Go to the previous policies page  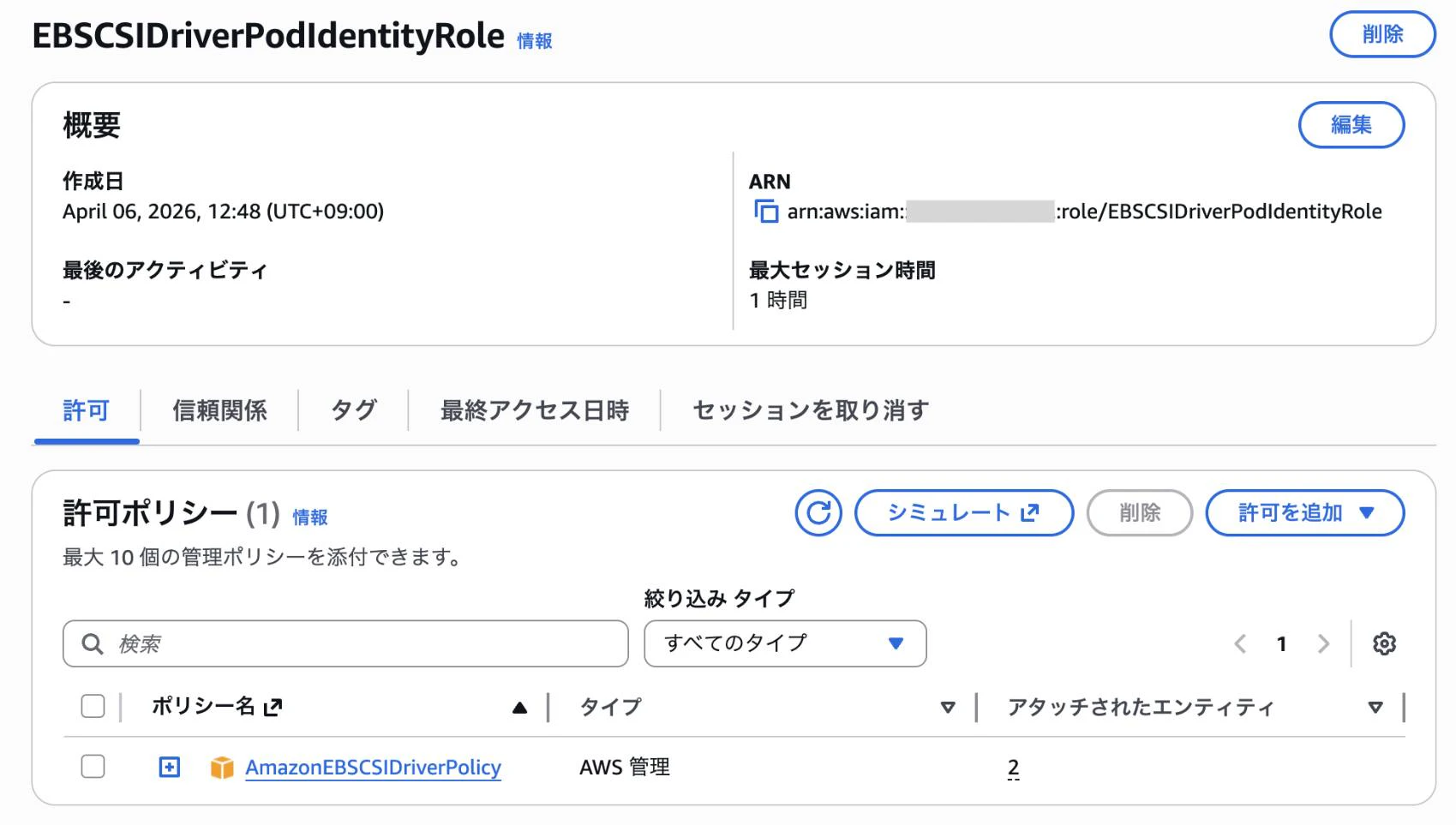[x=1240, y=643]
